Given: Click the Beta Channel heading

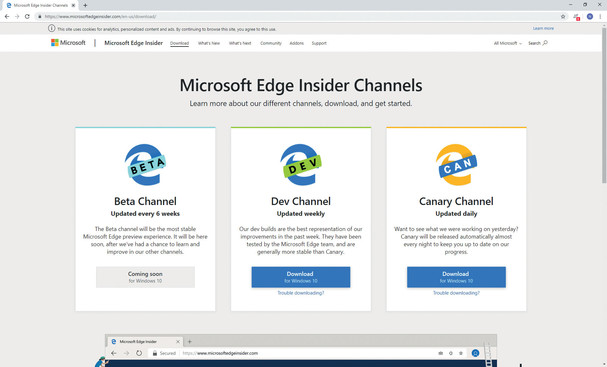Looking at the screenshot, I should point(145,201).
